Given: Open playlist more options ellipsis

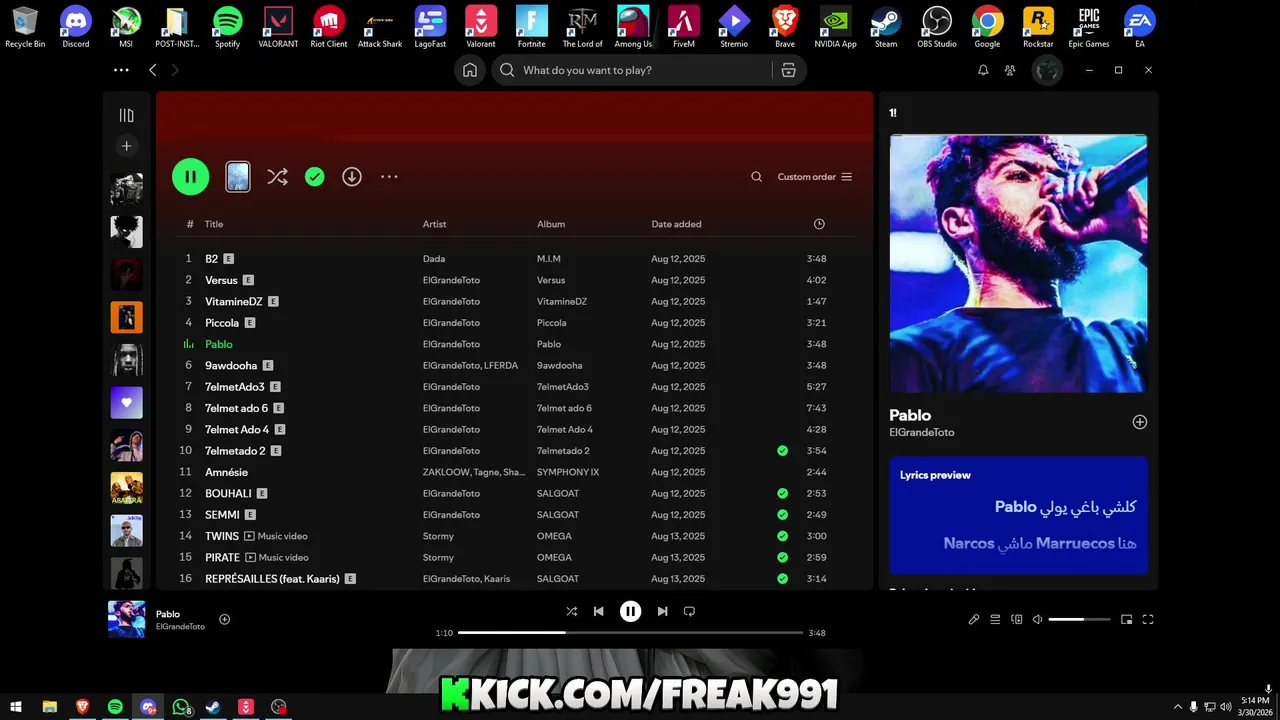Looking at the screenshot, I should [x=389, y=177].
